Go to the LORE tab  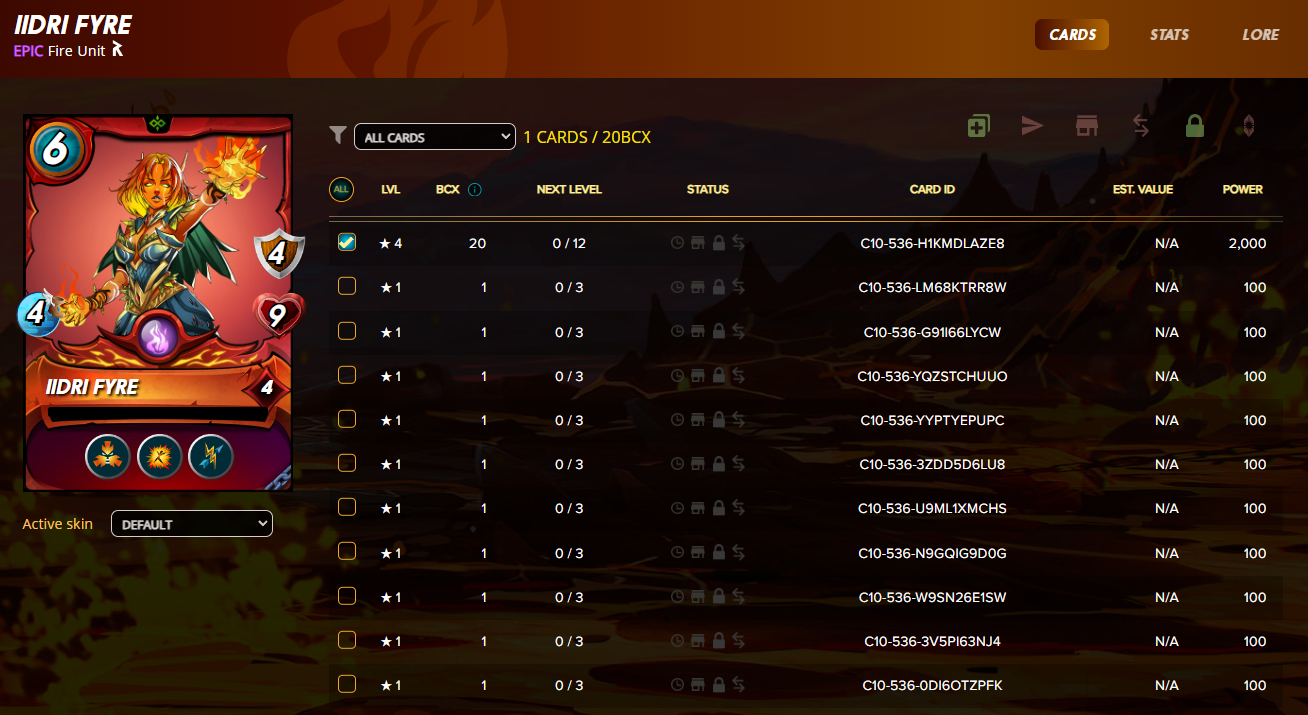pos(1260,35)
